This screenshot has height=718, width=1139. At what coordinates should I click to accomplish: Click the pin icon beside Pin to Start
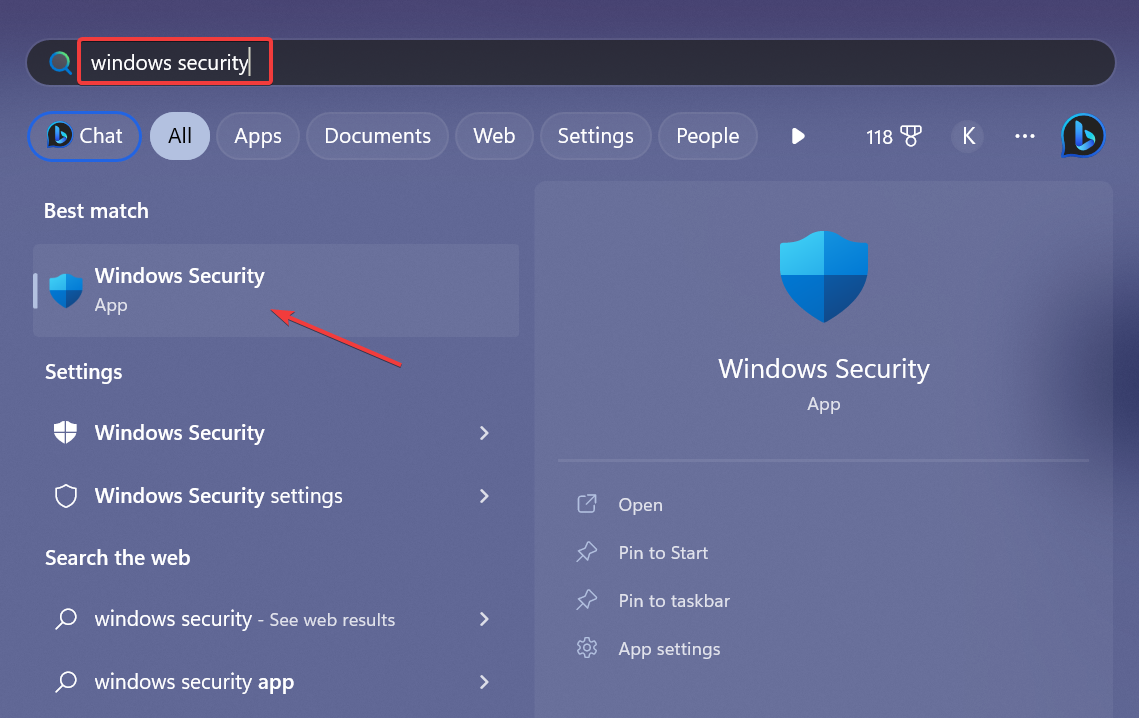click(587, 552)
